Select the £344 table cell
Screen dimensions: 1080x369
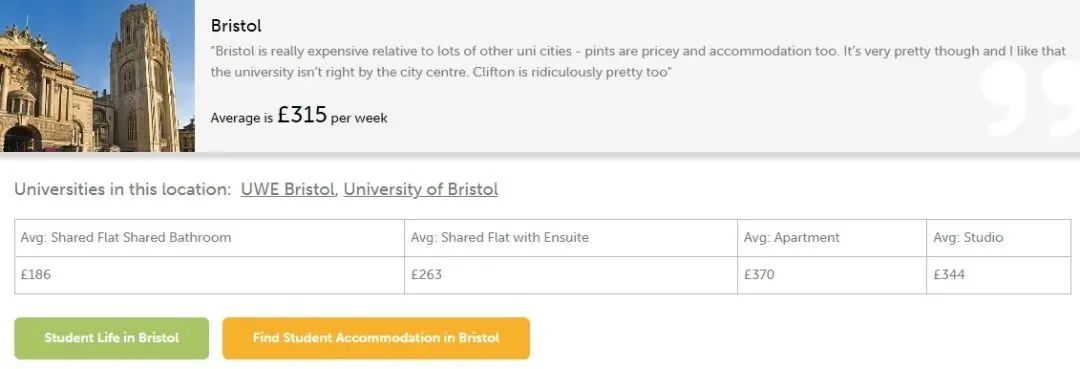(999, 275)
